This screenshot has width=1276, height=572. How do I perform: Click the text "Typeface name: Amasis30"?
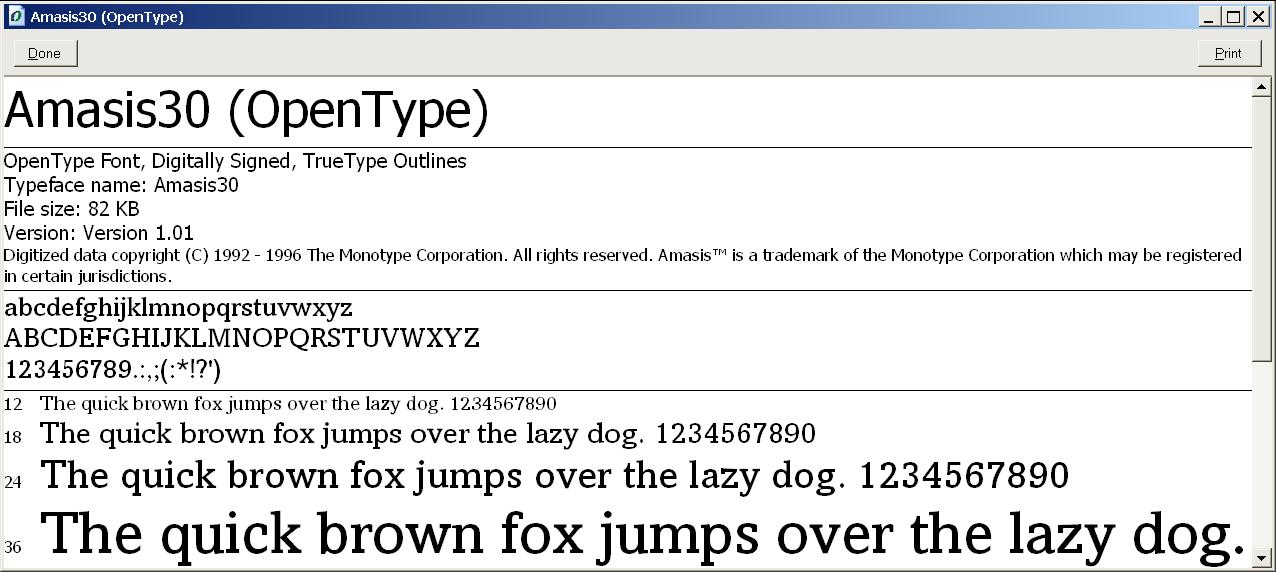122,185
